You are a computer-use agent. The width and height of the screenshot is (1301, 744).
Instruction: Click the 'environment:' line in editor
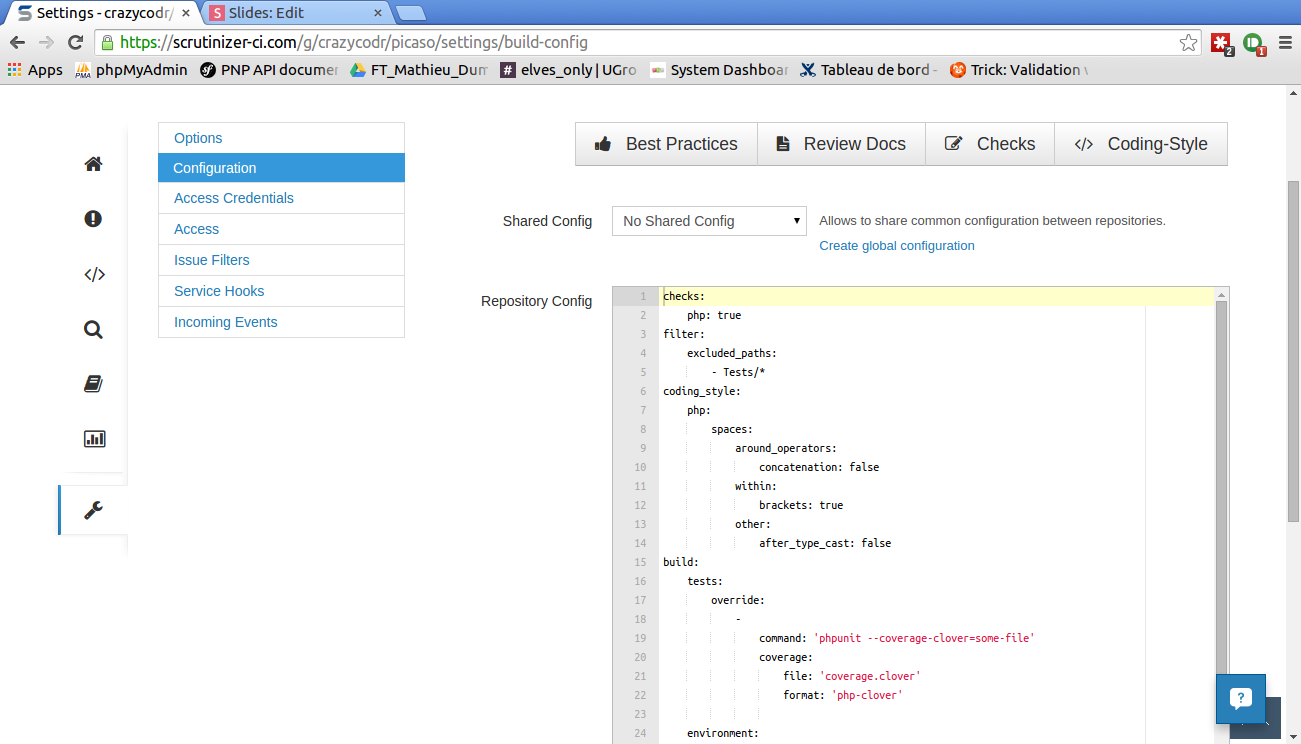723,733
